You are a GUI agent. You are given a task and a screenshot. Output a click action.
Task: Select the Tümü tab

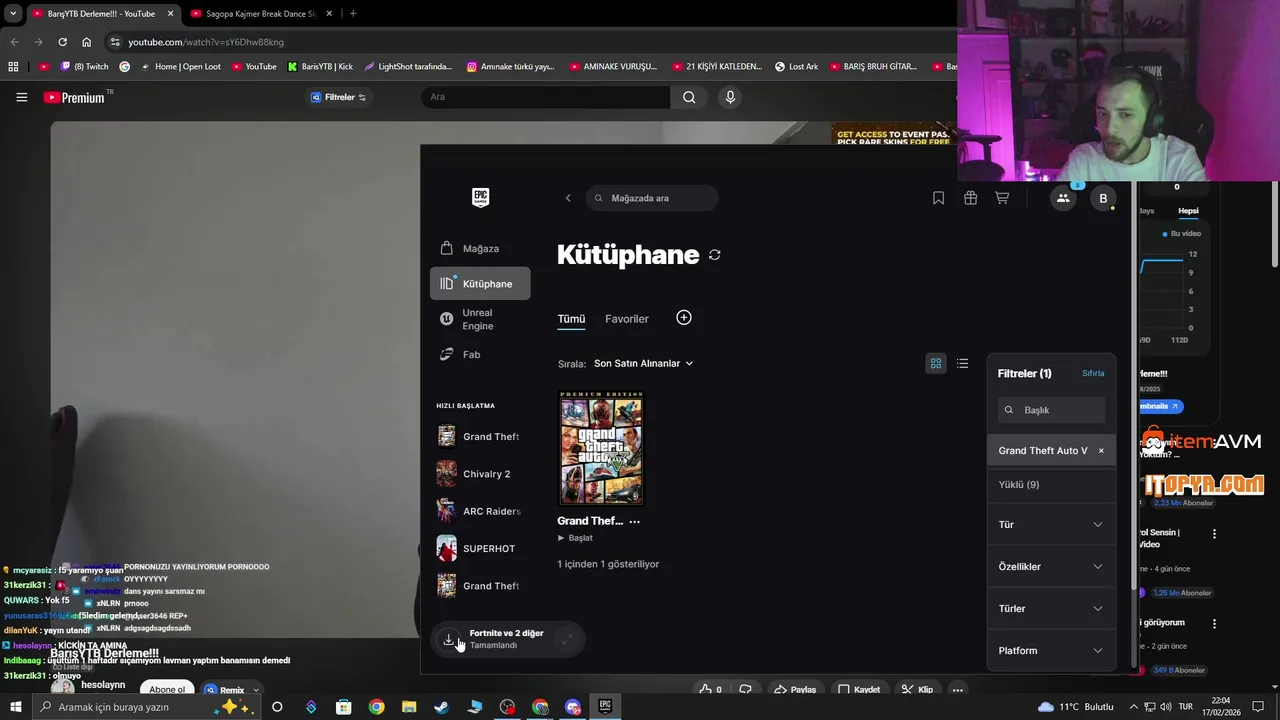[571, 319]
